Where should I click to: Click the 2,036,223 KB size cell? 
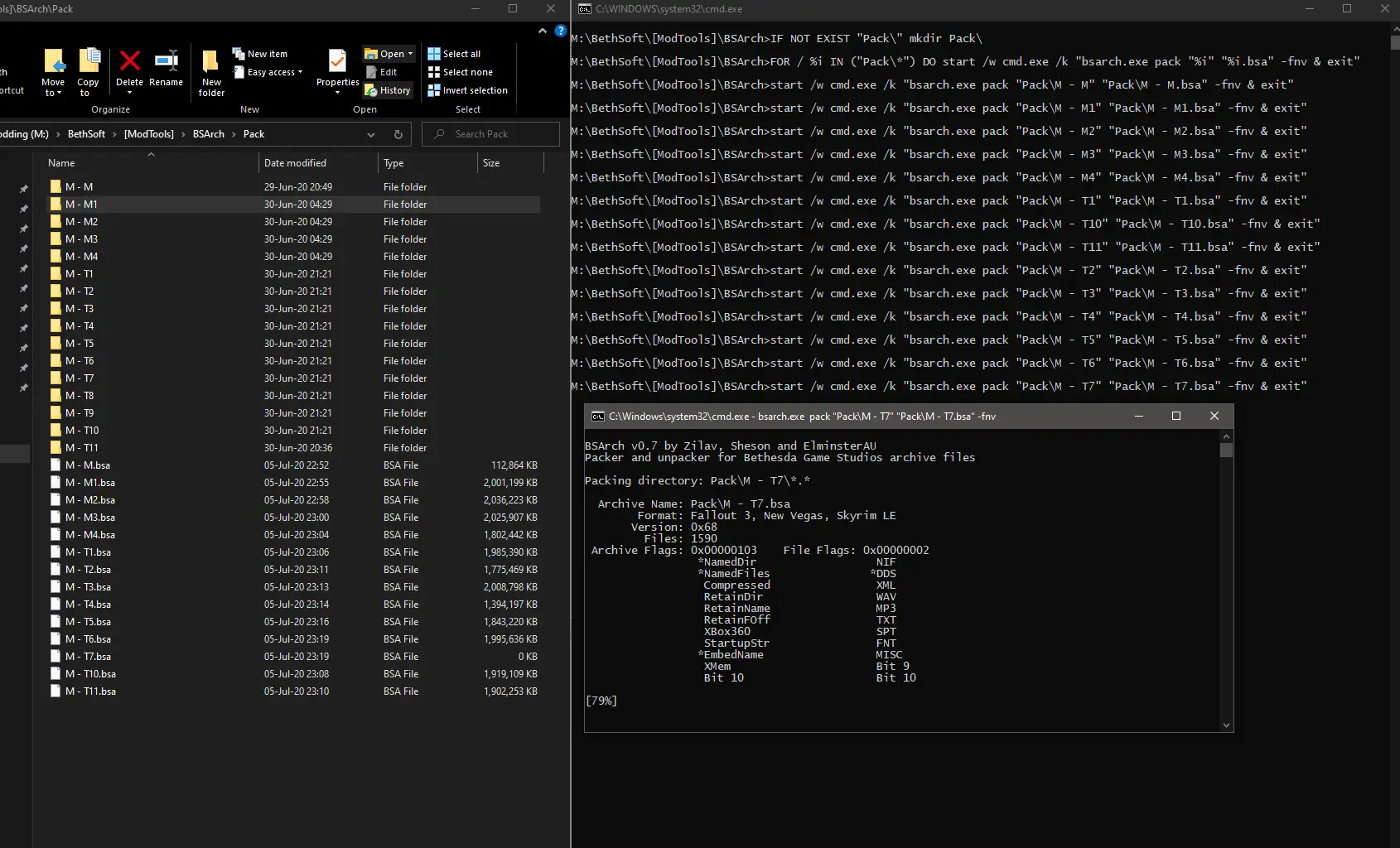click(x=510, y=500)
